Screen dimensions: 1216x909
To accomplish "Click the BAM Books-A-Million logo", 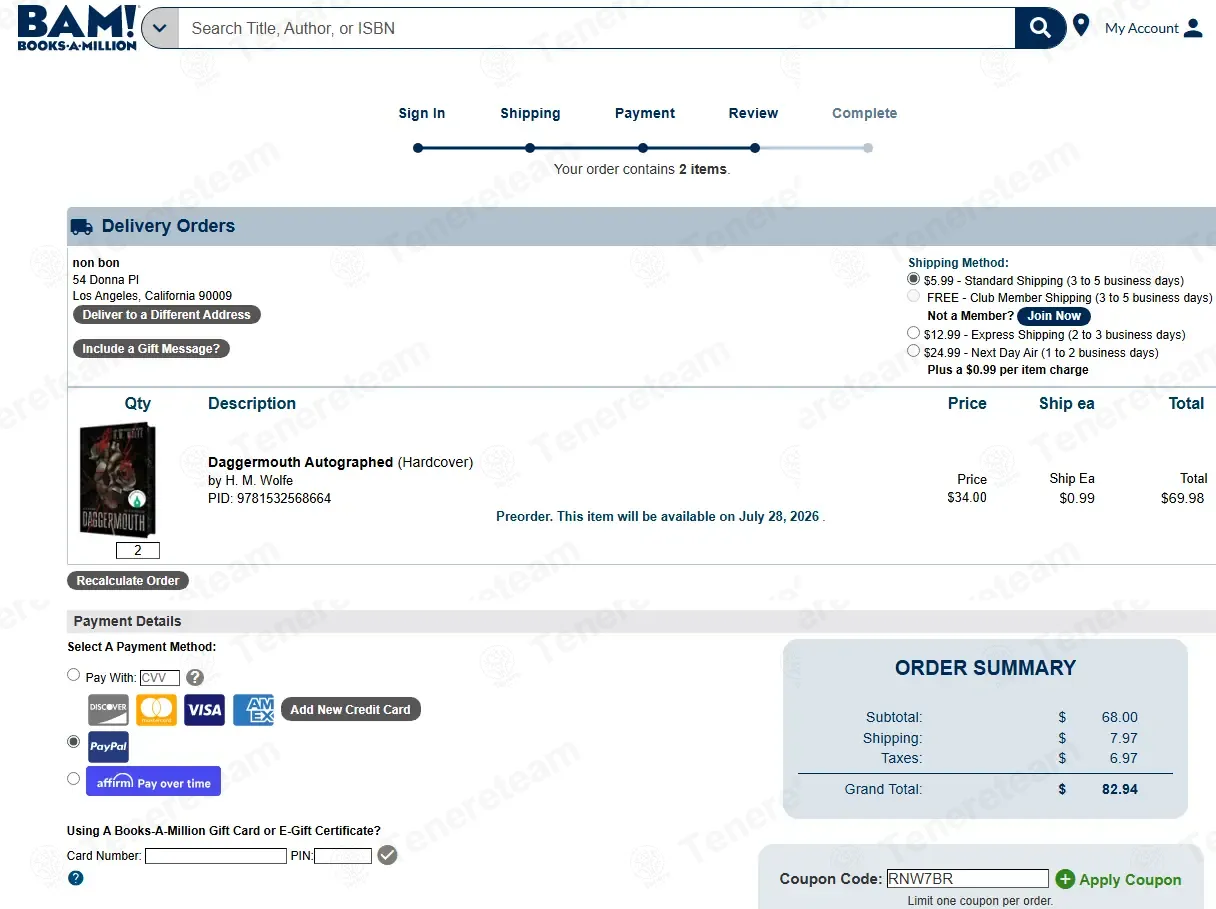I will (x=77, y=27).
